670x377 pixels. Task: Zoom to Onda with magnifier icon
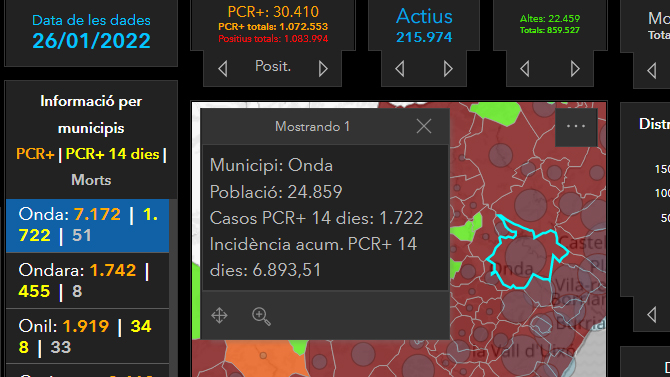[x=261, y=316]
